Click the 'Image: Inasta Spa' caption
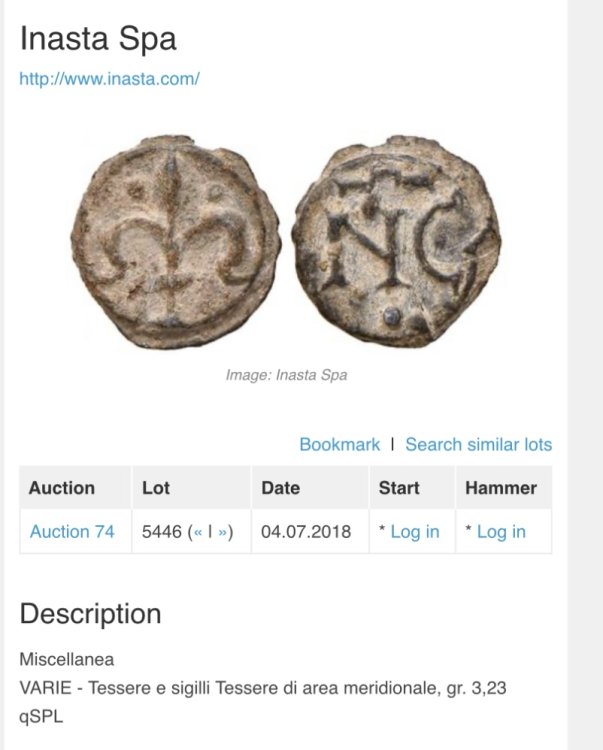This screenshot has width=603, height=750. 286,376
